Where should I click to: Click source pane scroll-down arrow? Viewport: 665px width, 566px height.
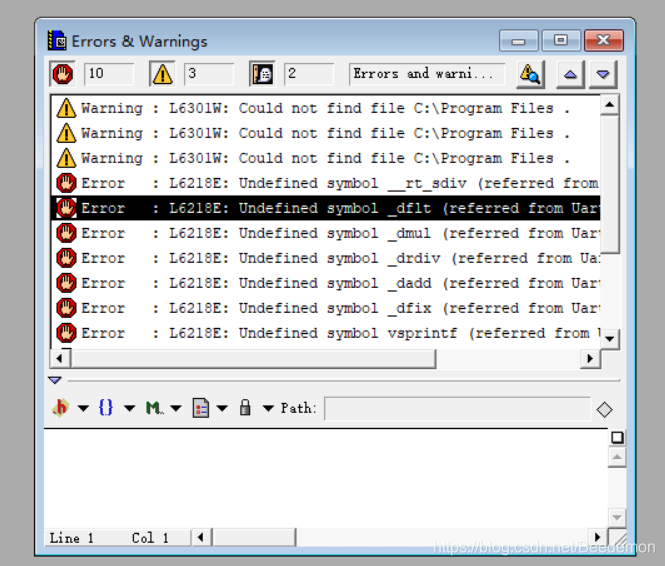[x=617, y=518]
